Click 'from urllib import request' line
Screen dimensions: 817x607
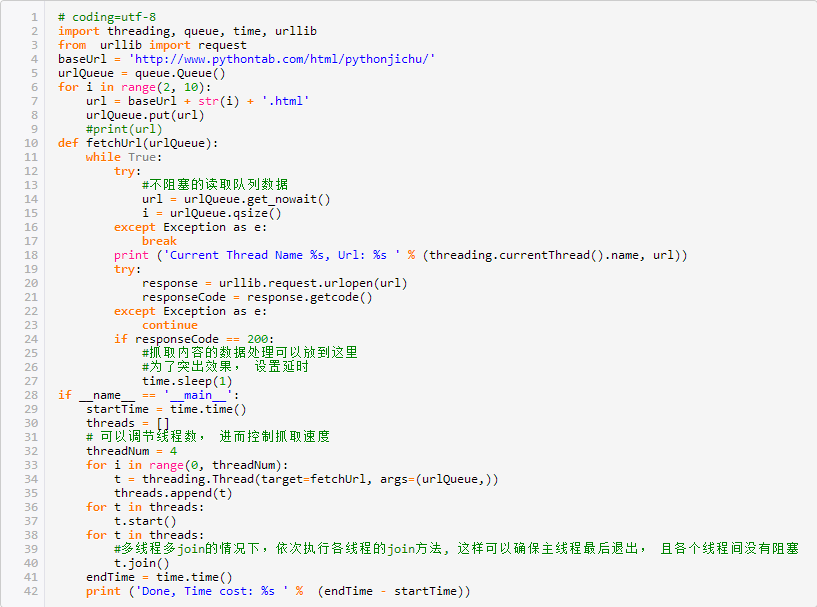click(152, 45)
